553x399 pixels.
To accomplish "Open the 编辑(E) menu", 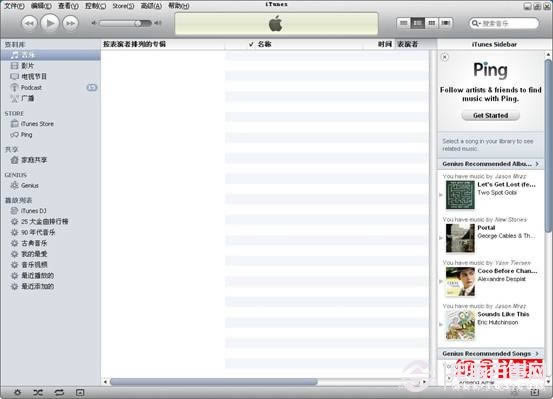I will [x=41, y=6].
